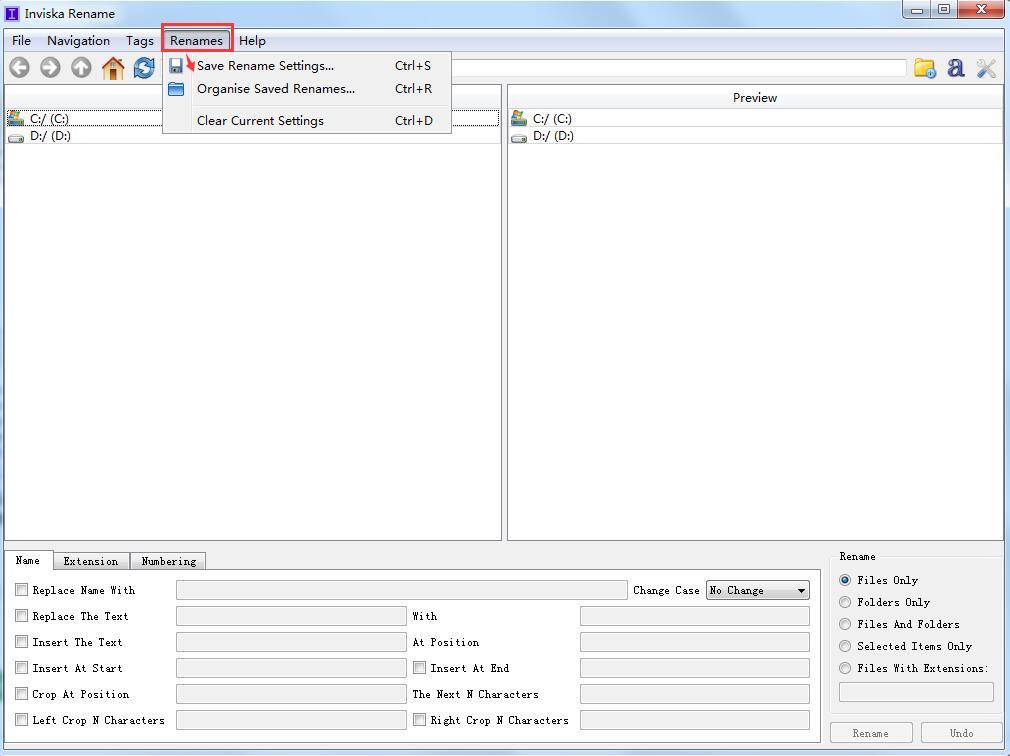Screen dimensions: 1010x756
Task: Enable Insert At Start checkbox
Action: click(21, 668)
